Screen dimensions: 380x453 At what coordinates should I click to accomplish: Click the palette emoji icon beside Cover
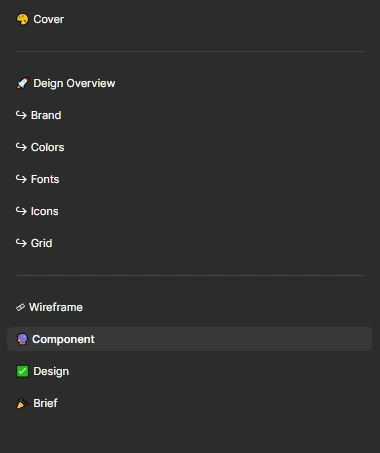coord(22,19)
